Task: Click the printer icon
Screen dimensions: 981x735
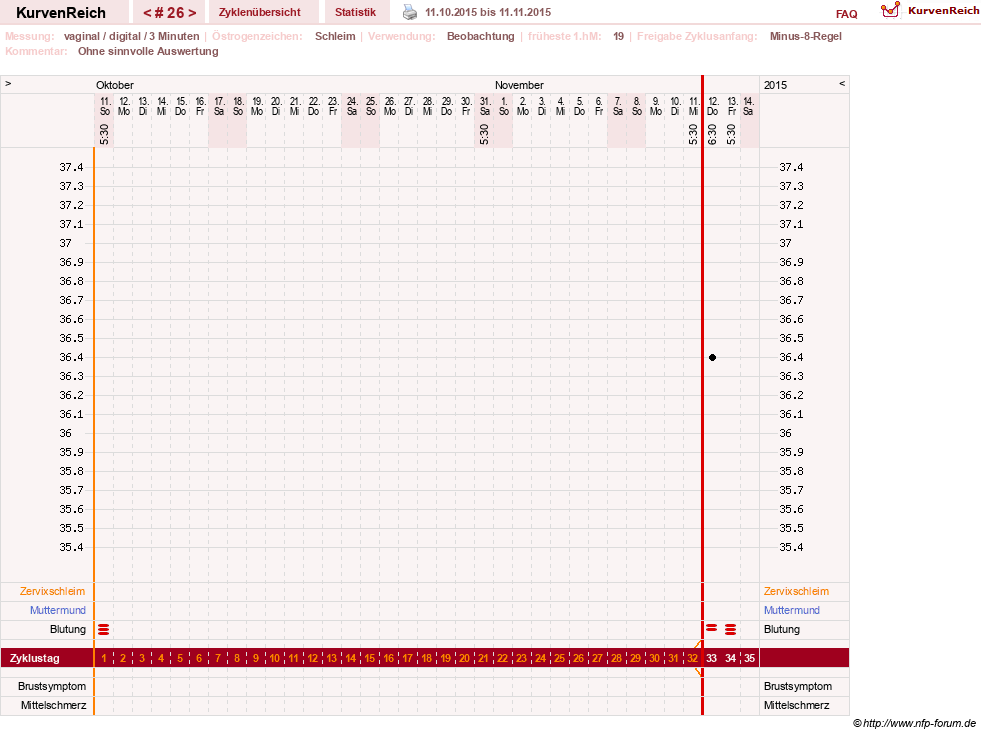Action: 410,12
